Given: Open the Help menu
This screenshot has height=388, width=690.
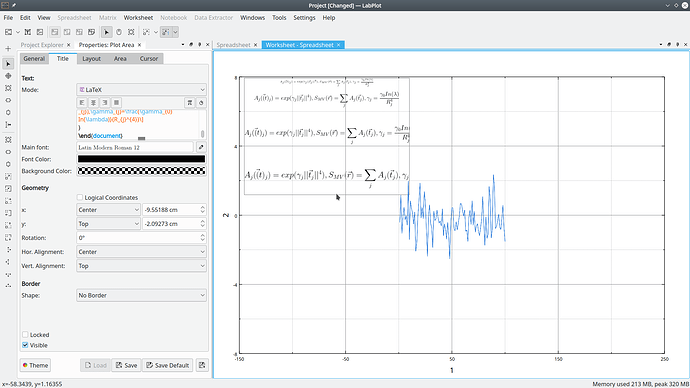Looking at the screenshot, I should 329,18.
